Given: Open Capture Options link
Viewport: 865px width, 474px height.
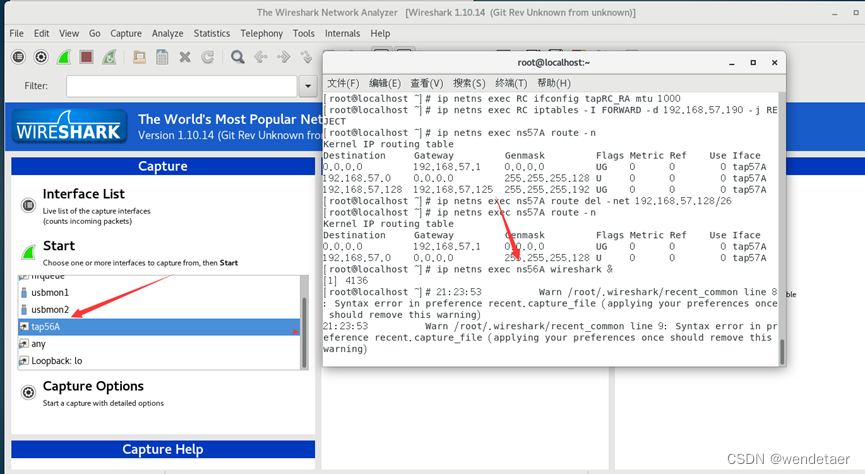Looking at the screenshot, I should (x=93, y=386).
